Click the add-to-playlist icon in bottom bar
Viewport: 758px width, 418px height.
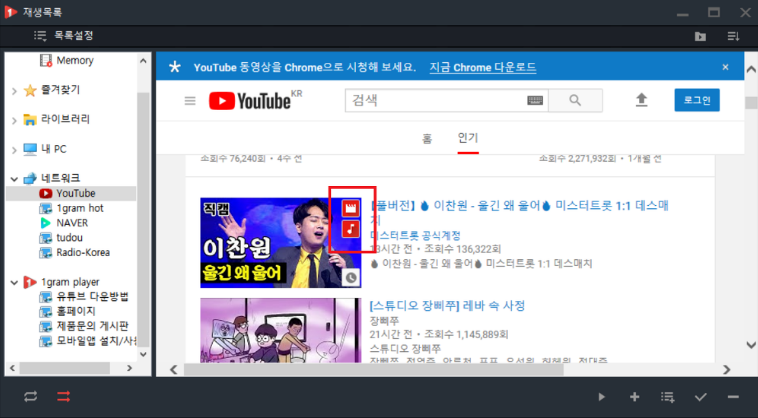(668, 397)
